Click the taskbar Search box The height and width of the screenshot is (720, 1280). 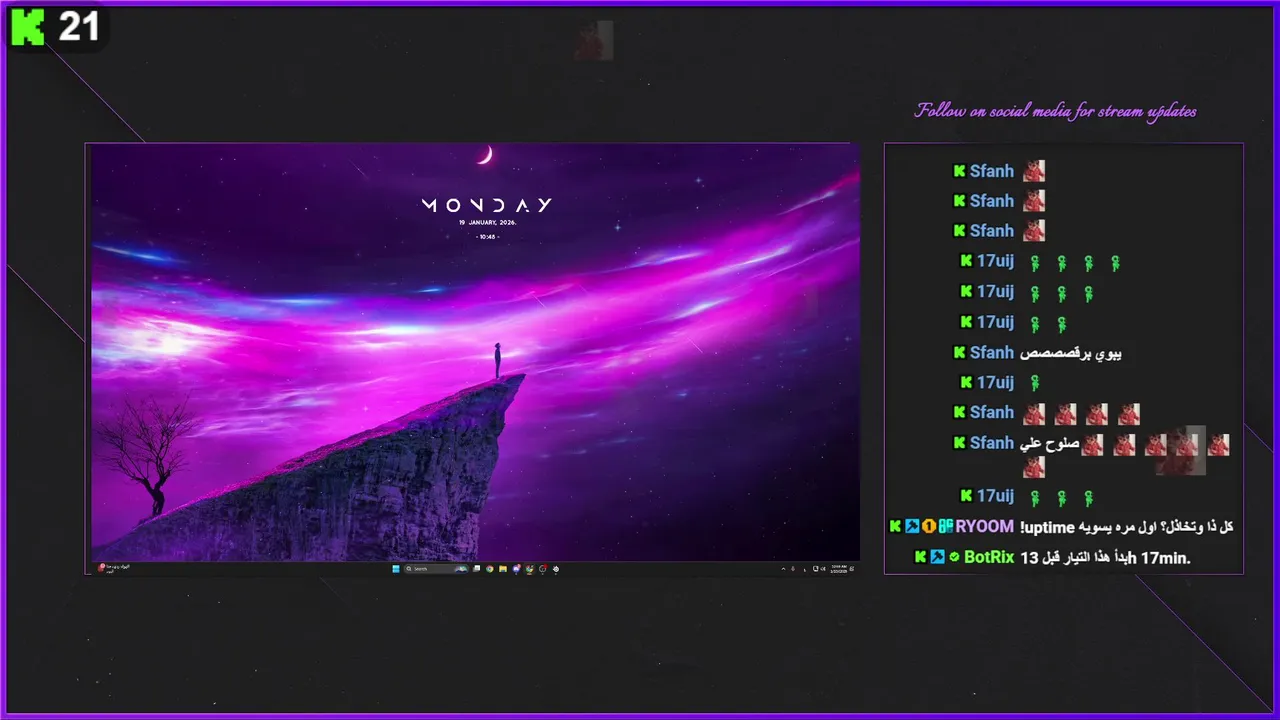[x=436, y=569]
